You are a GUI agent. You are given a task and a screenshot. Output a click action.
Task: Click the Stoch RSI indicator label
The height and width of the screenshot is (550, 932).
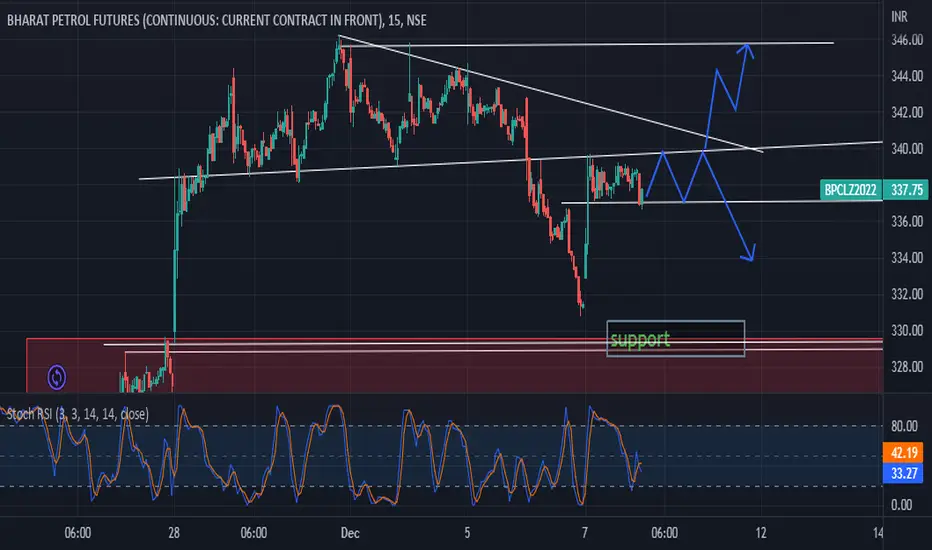click(77, 414)
